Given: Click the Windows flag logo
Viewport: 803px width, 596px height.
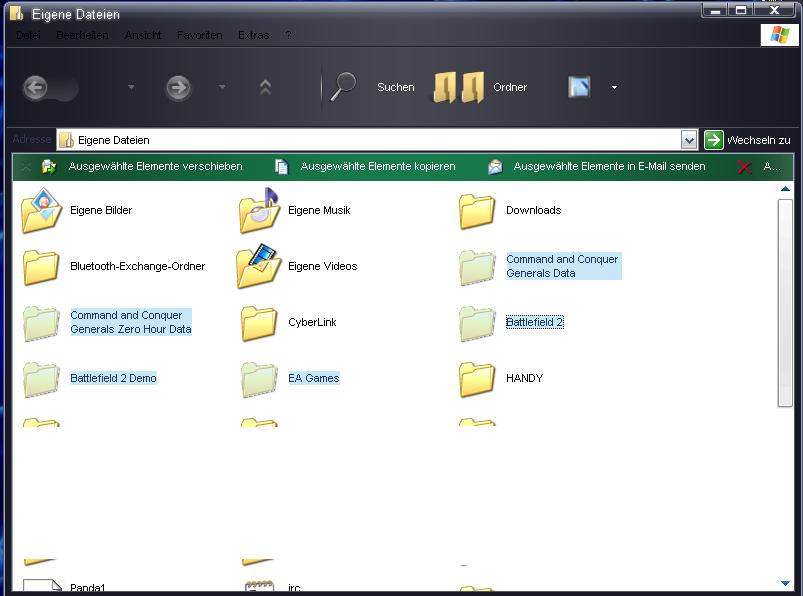Looking at the screenshot, I should point(779,35).
